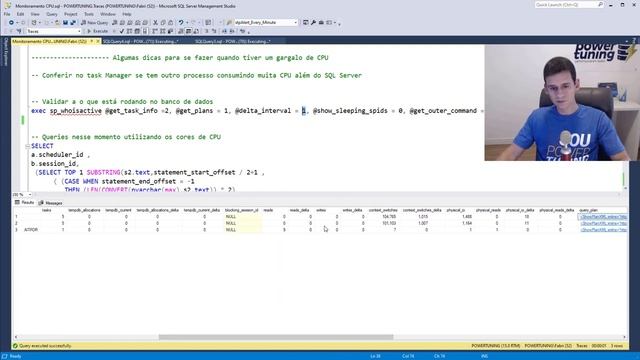The image size is (640, 360).
Task: Open the Undo history dropdown arrow
Action: (187, 22)
